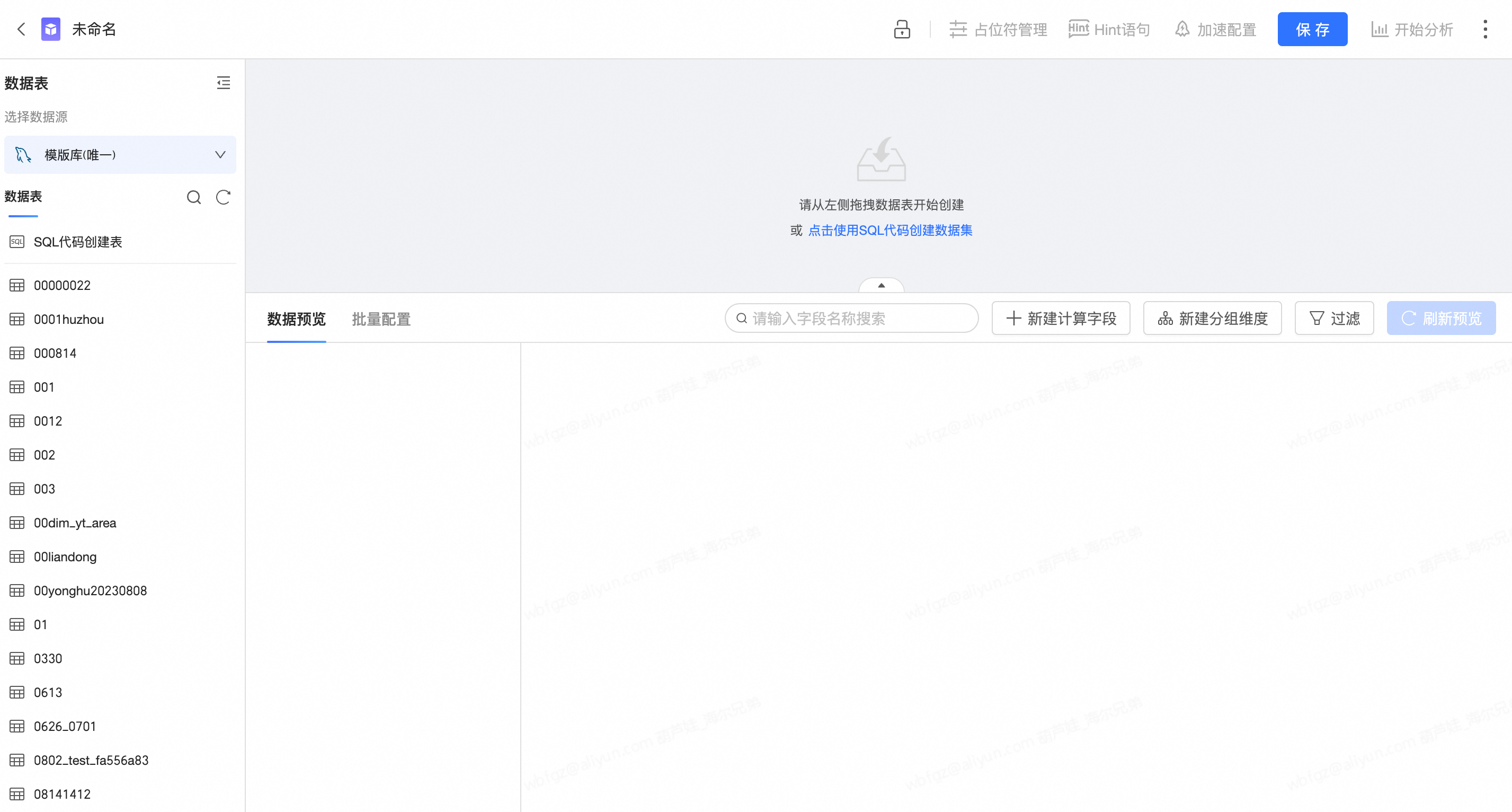Open 占位符管理 placeholder management

(x=998, y=29)
